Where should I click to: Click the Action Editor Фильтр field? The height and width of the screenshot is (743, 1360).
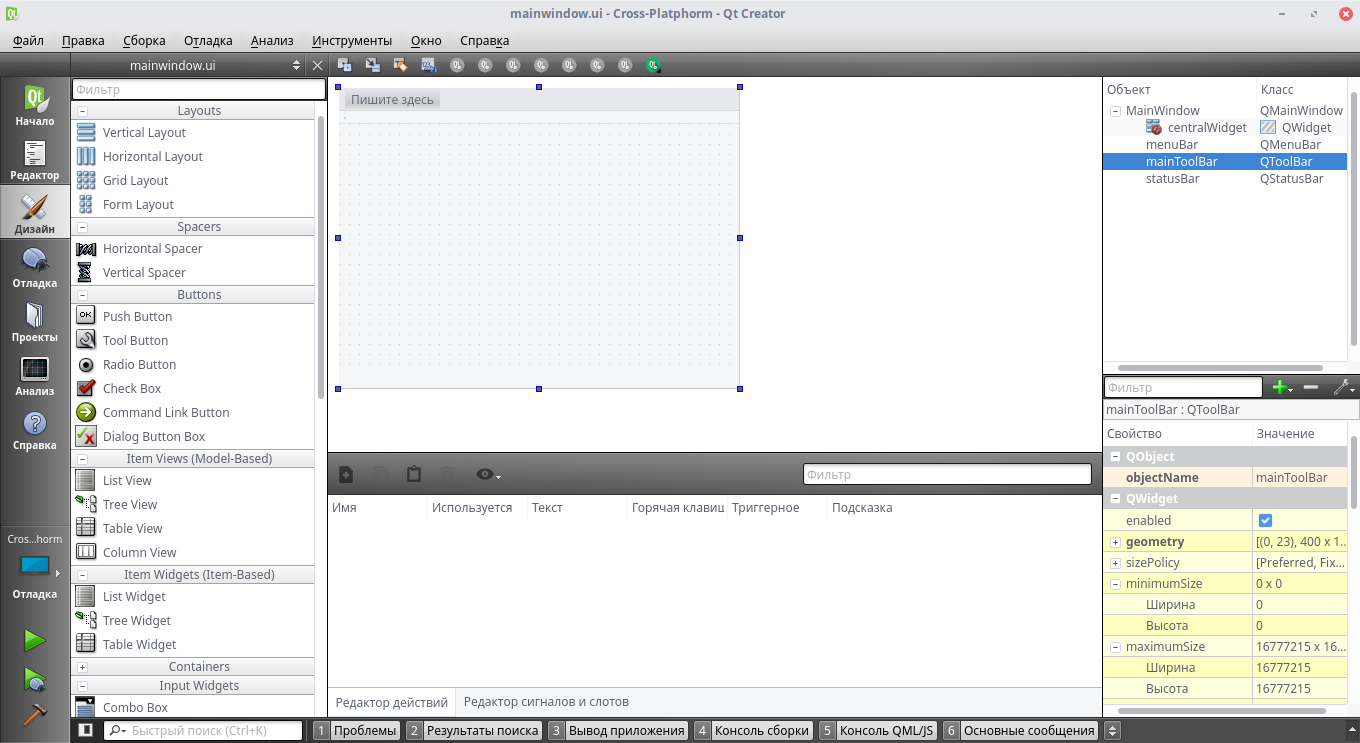point(947,474)
